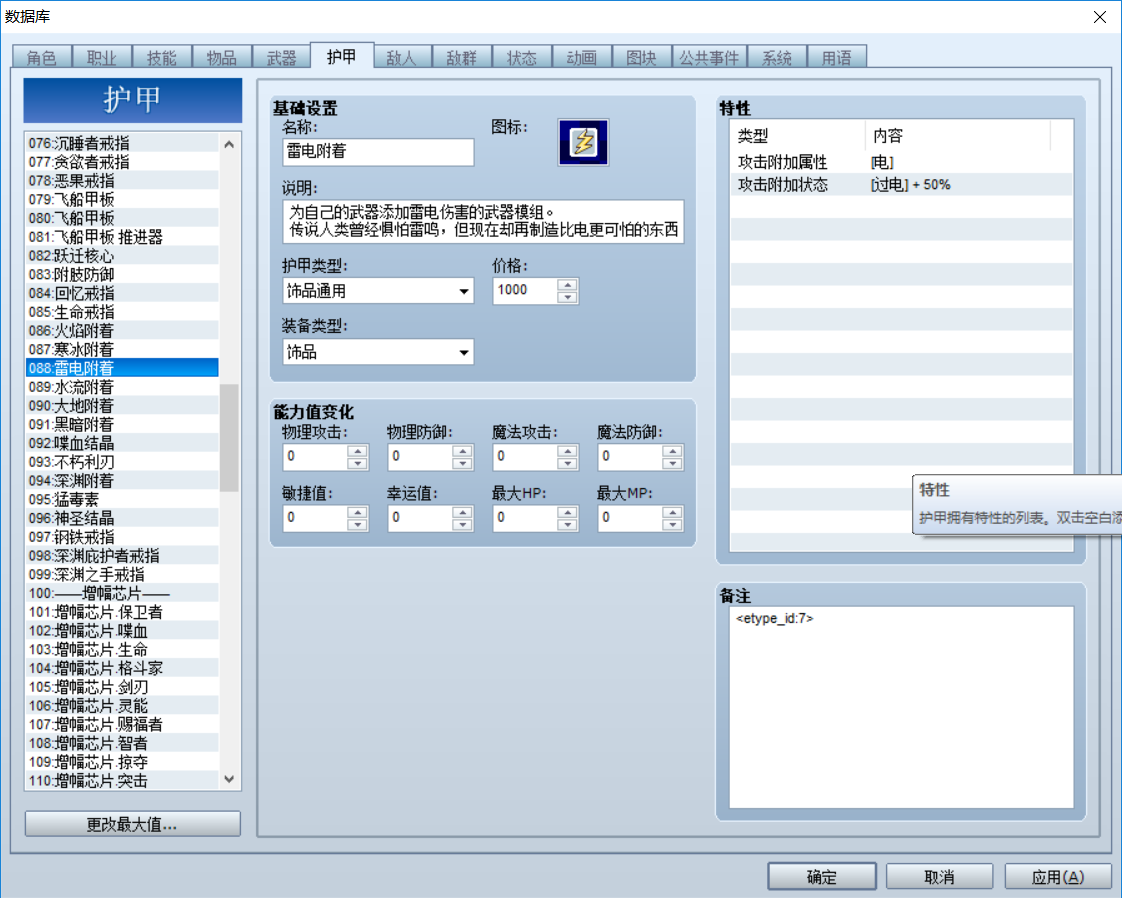1122x898 pixels.
Task: Select the 攻击附加状态 [过电] + 50% row
Action: (x=902, y=185)
